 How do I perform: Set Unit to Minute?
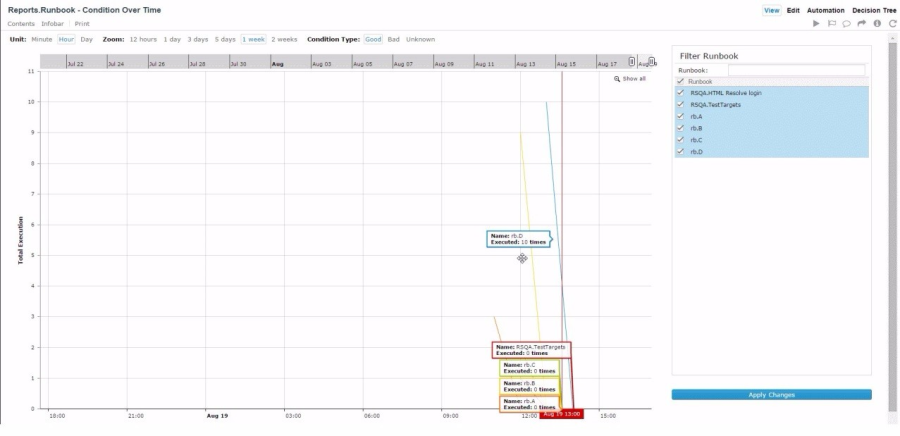[x=41, y=39]
